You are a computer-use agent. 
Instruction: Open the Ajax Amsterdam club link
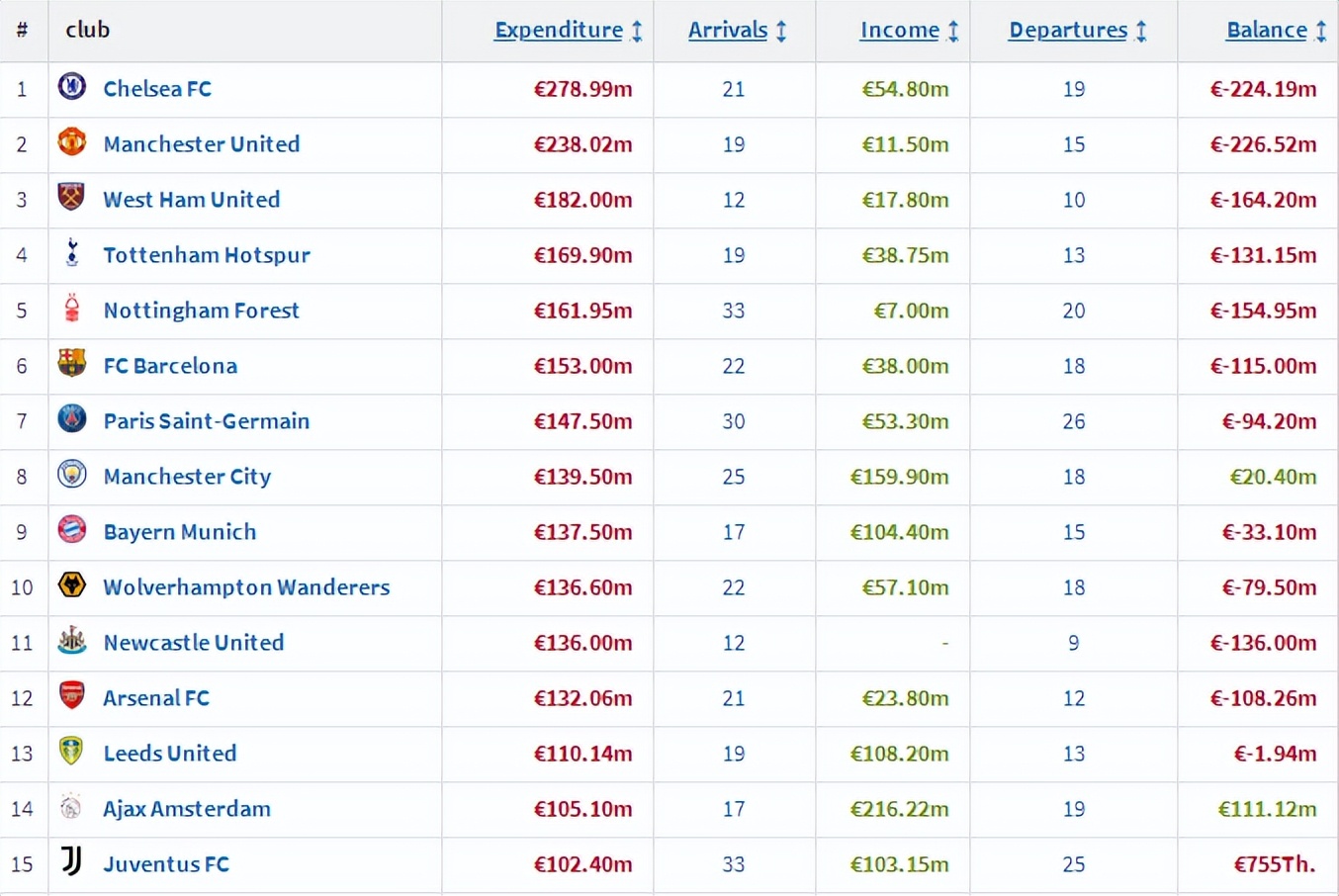[187, 809]
